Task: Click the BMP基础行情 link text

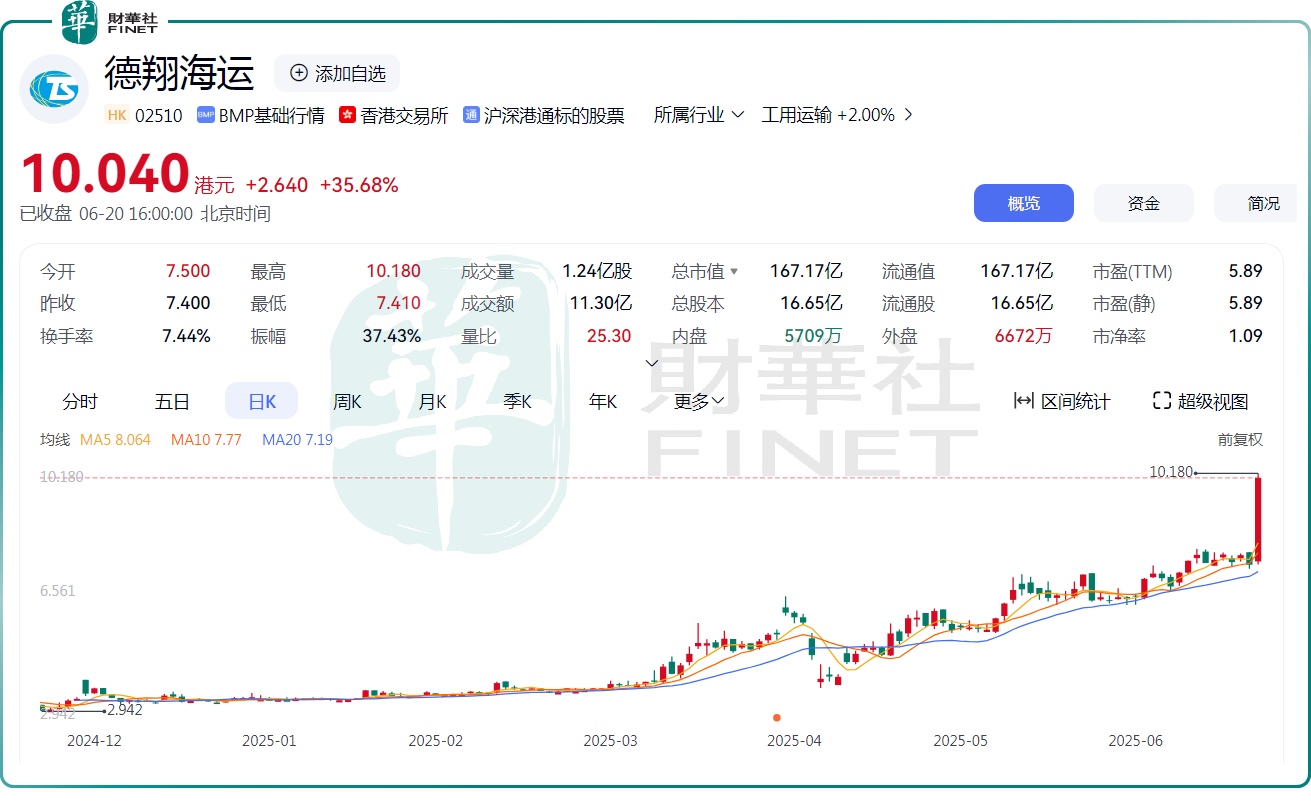Action: point(272,115)
